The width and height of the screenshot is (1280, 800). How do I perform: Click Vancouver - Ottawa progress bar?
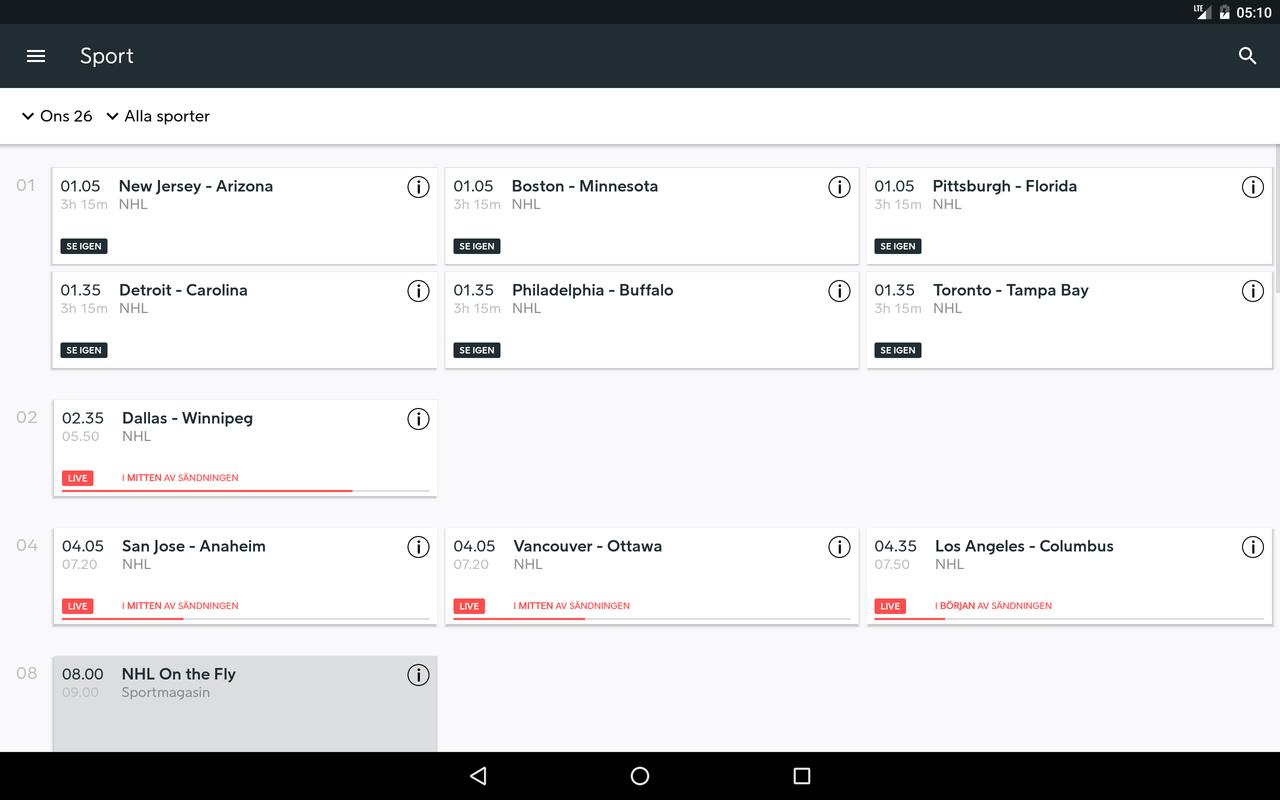[x=652, y=619]
